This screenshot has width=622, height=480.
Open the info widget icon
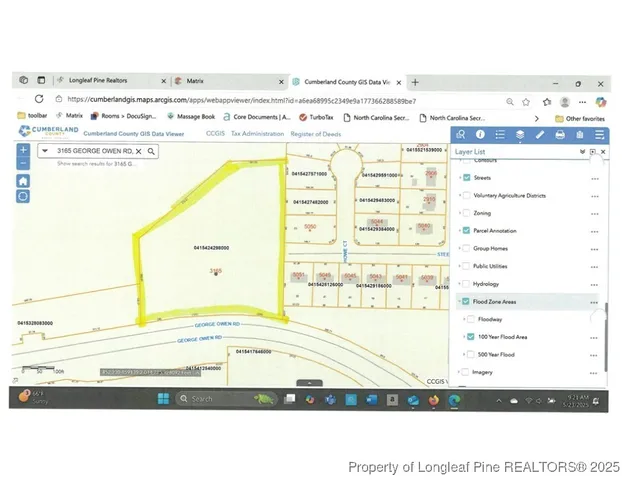(480, 135)
